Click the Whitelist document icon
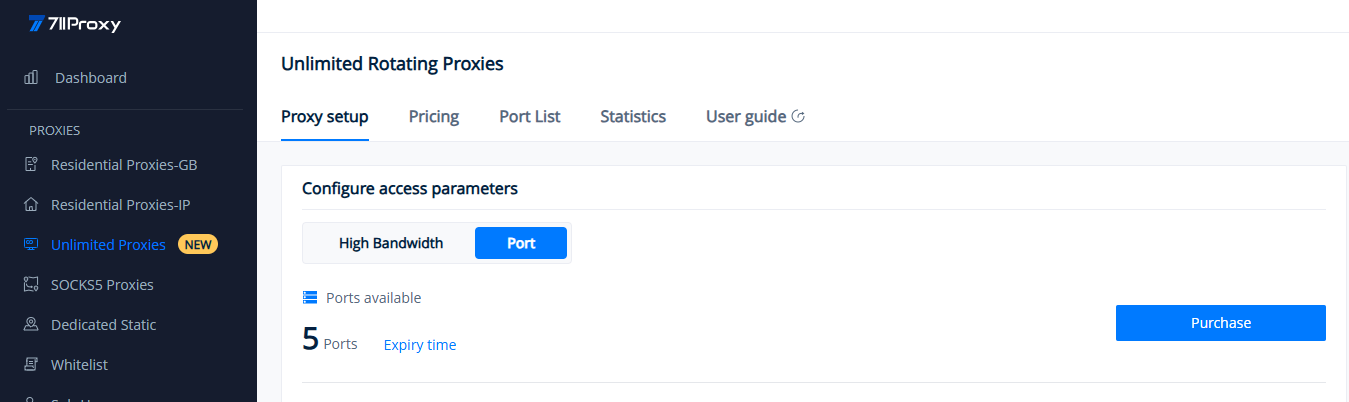 [31, 365]
